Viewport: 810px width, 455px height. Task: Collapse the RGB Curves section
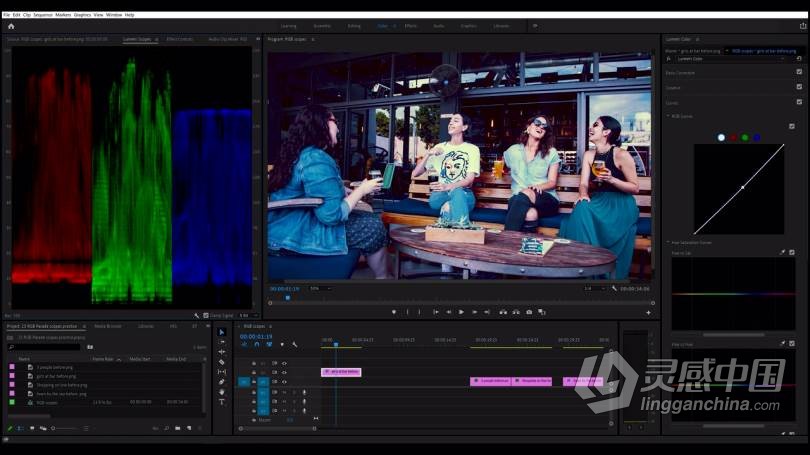point(668,116)
